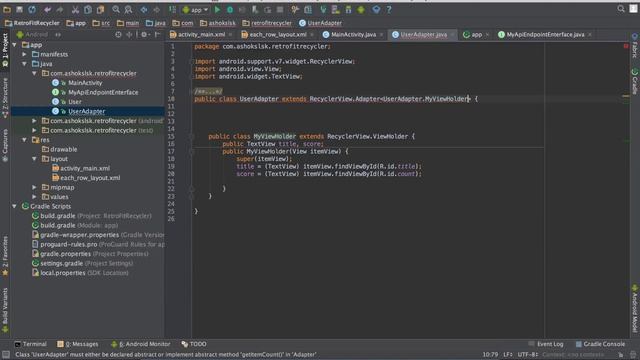Click the Paste clipboard icon
The image size is (640, 360).
[x=100, y=9]
